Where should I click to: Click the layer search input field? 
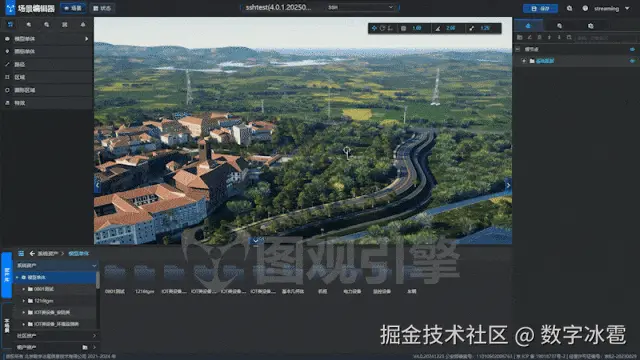click(606, 38)
